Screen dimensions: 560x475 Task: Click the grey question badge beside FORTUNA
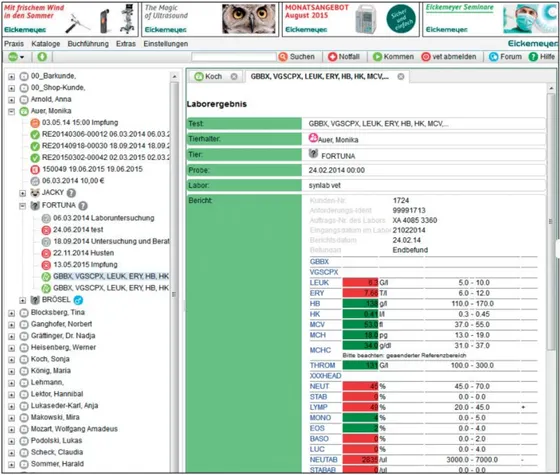point(83,206)
